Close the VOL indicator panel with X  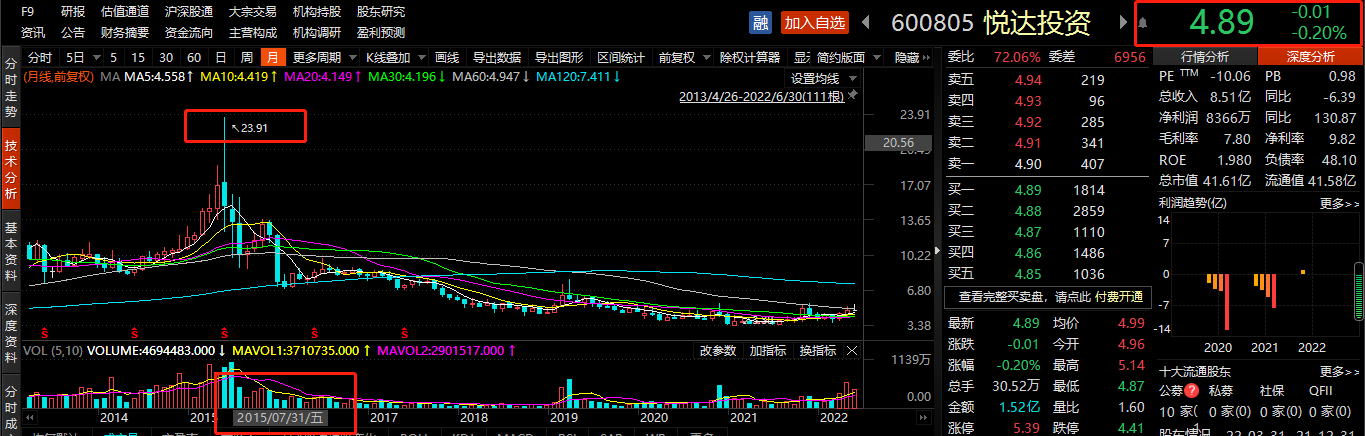coord(853,350)
